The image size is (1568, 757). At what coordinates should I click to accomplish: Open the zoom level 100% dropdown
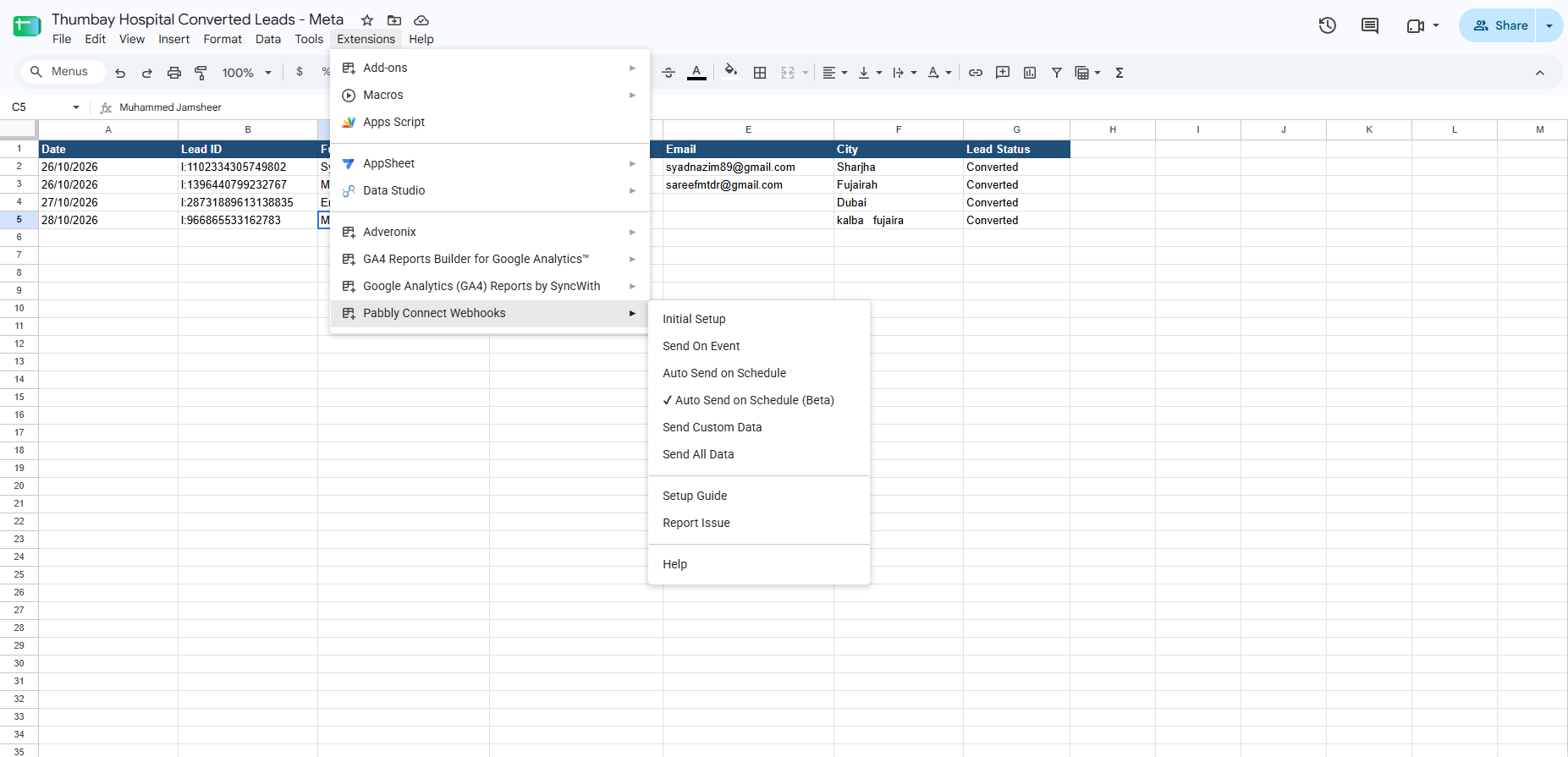247,73
